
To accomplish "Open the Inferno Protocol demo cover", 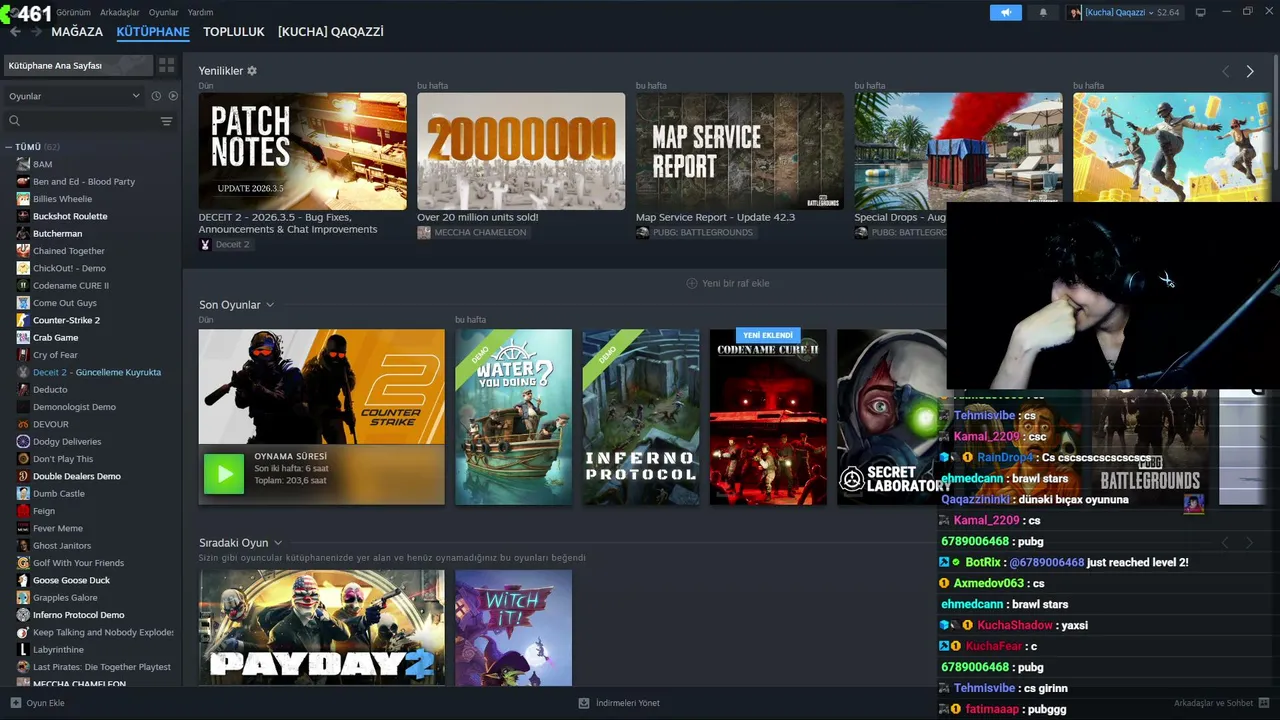I will (x=641, y=417).
